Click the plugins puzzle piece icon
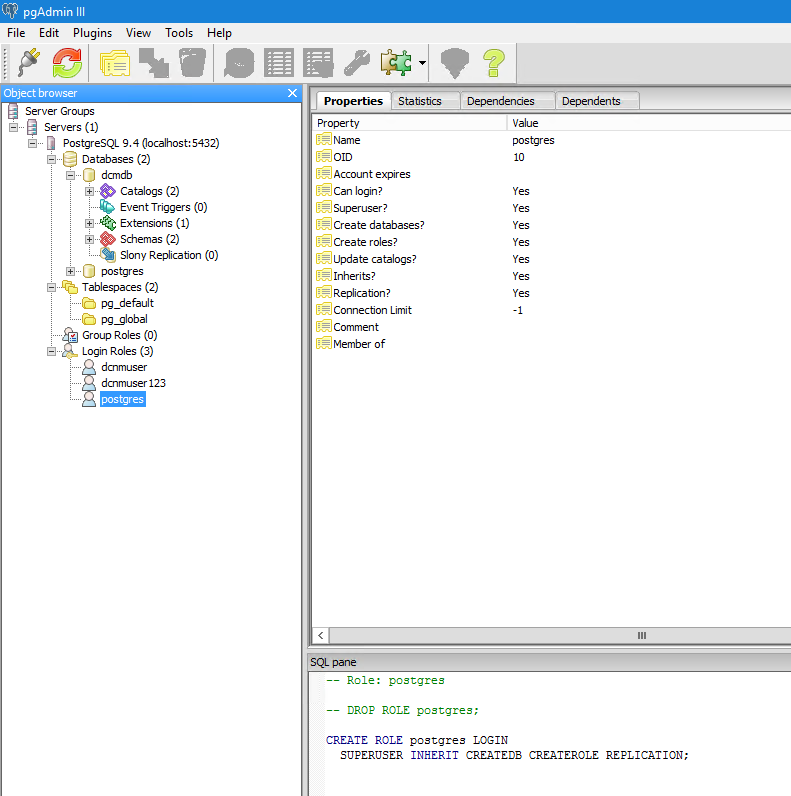791x796 pixels. [396, 62]
